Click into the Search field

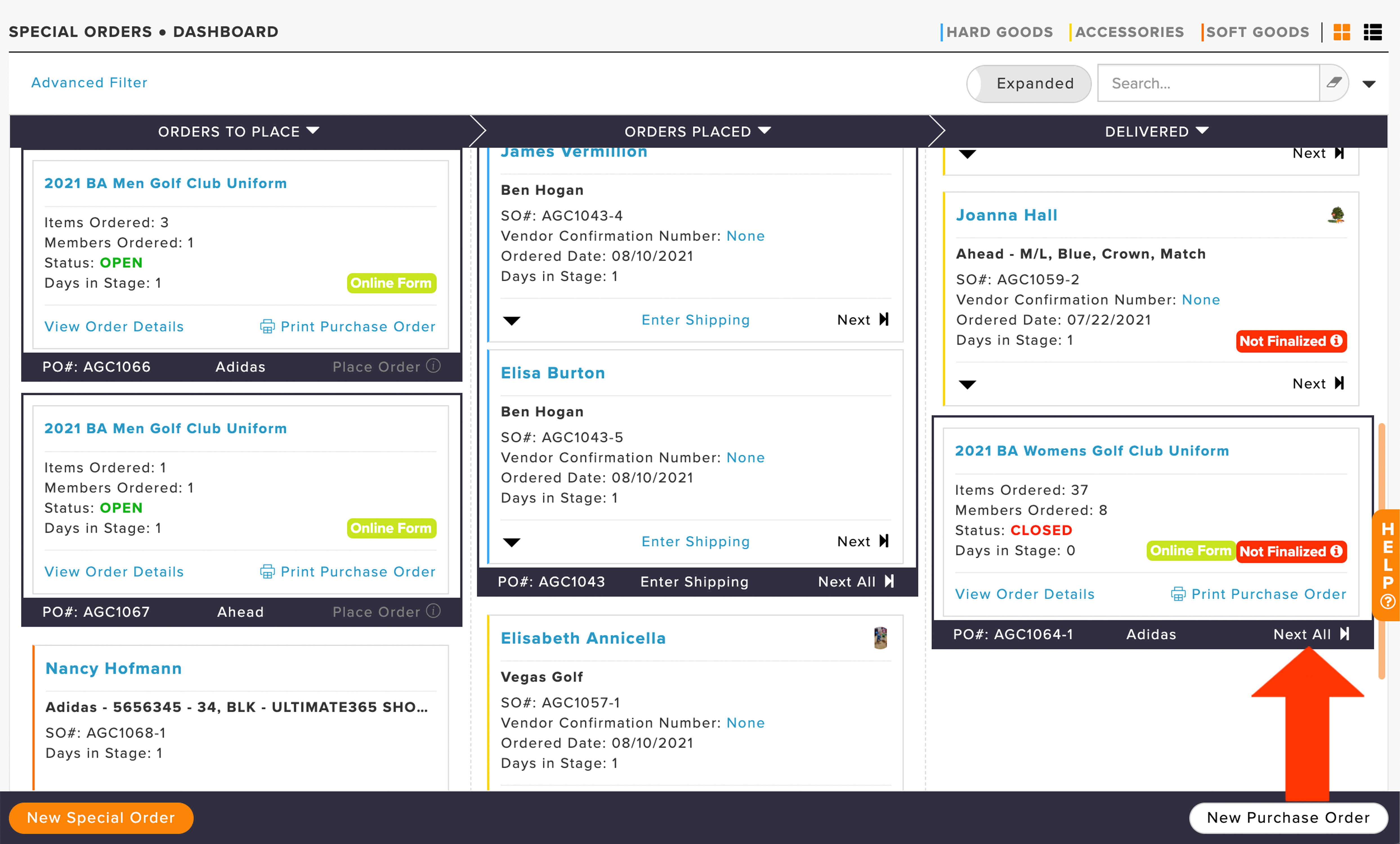[x=1209, y=84]
